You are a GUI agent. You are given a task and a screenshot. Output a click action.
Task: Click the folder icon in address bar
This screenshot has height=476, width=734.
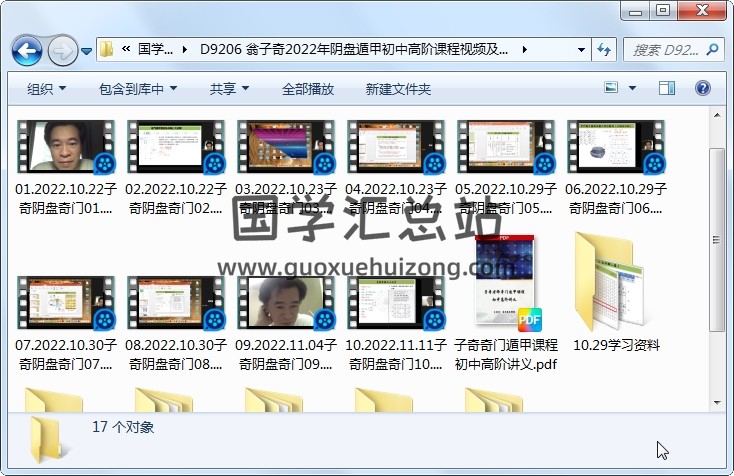[106, 49]
